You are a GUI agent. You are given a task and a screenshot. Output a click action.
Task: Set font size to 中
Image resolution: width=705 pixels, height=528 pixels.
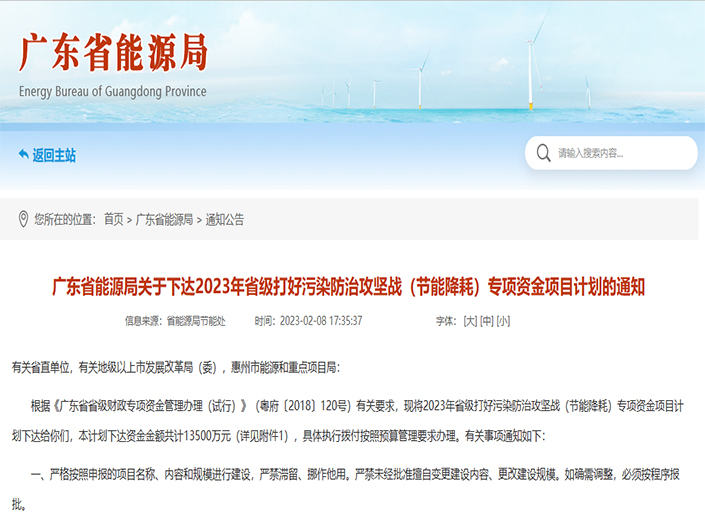[486, 321]
